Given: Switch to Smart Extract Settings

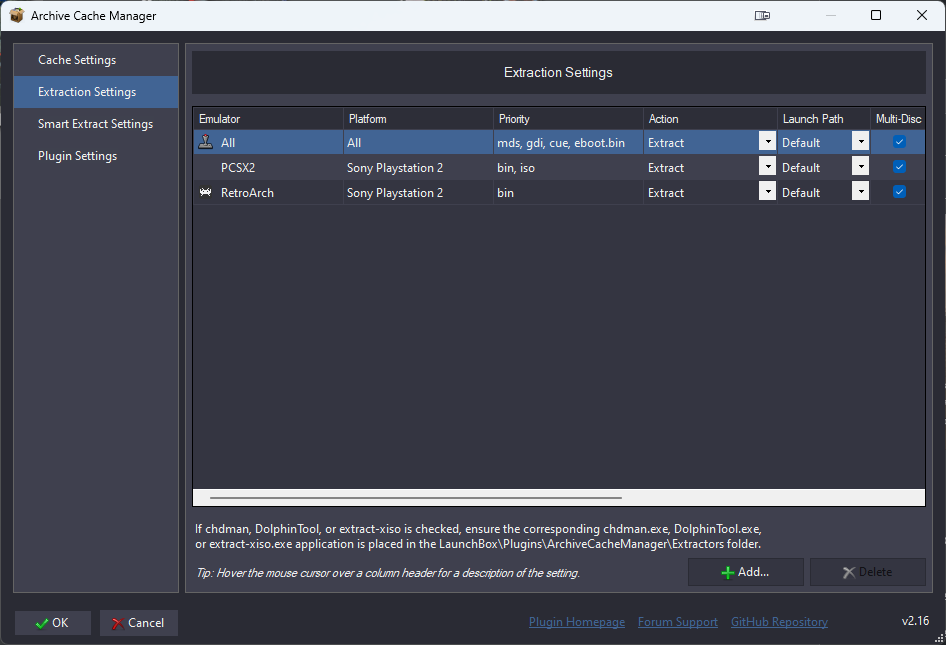Looking at the screenshot, I should 96,124.
